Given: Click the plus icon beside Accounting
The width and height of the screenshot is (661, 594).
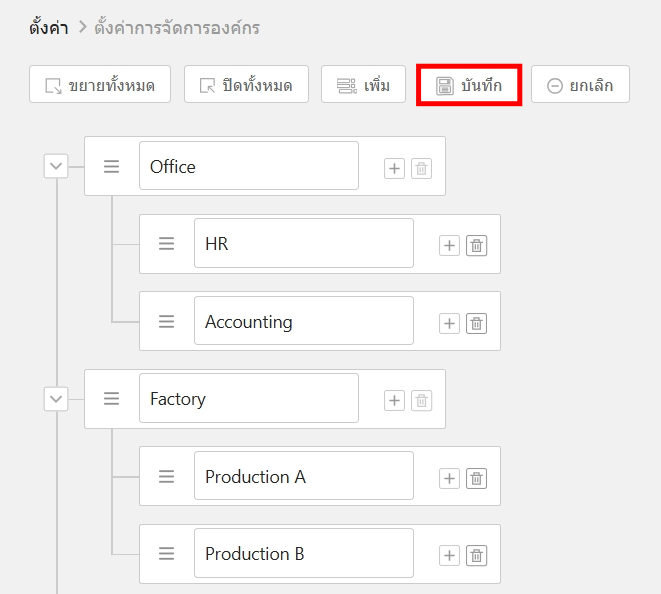Looking at the screenshot, I should (449, 323).
